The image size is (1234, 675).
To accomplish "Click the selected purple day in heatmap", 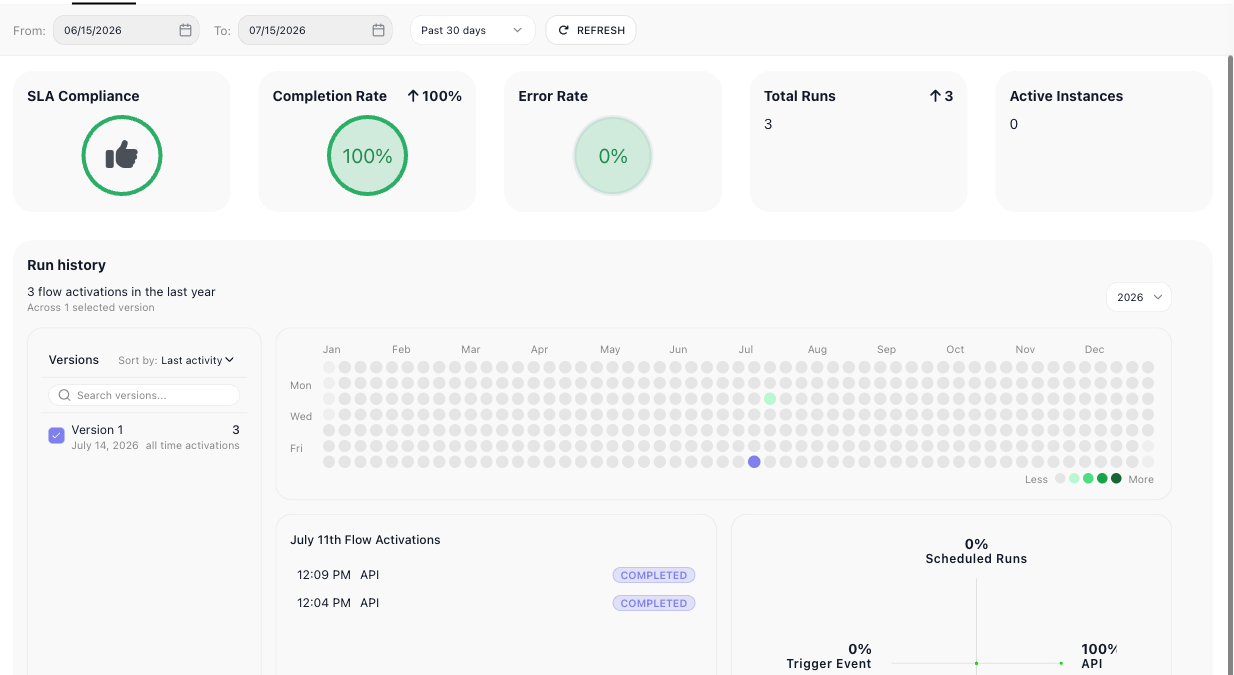I will pos(754,461).
